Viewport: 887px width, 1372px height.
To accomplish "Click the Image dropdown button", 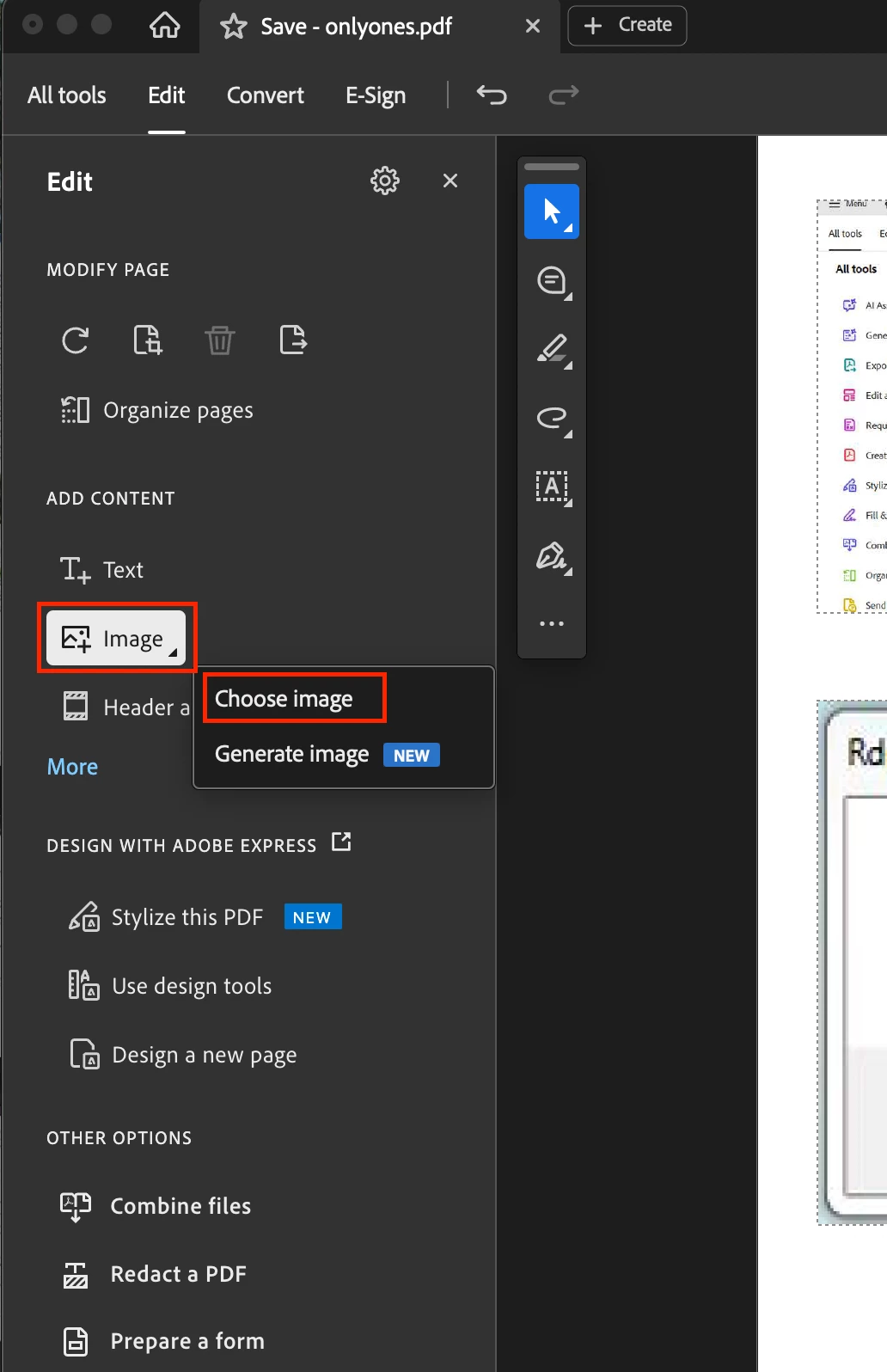I will click(x=116, y=638).
